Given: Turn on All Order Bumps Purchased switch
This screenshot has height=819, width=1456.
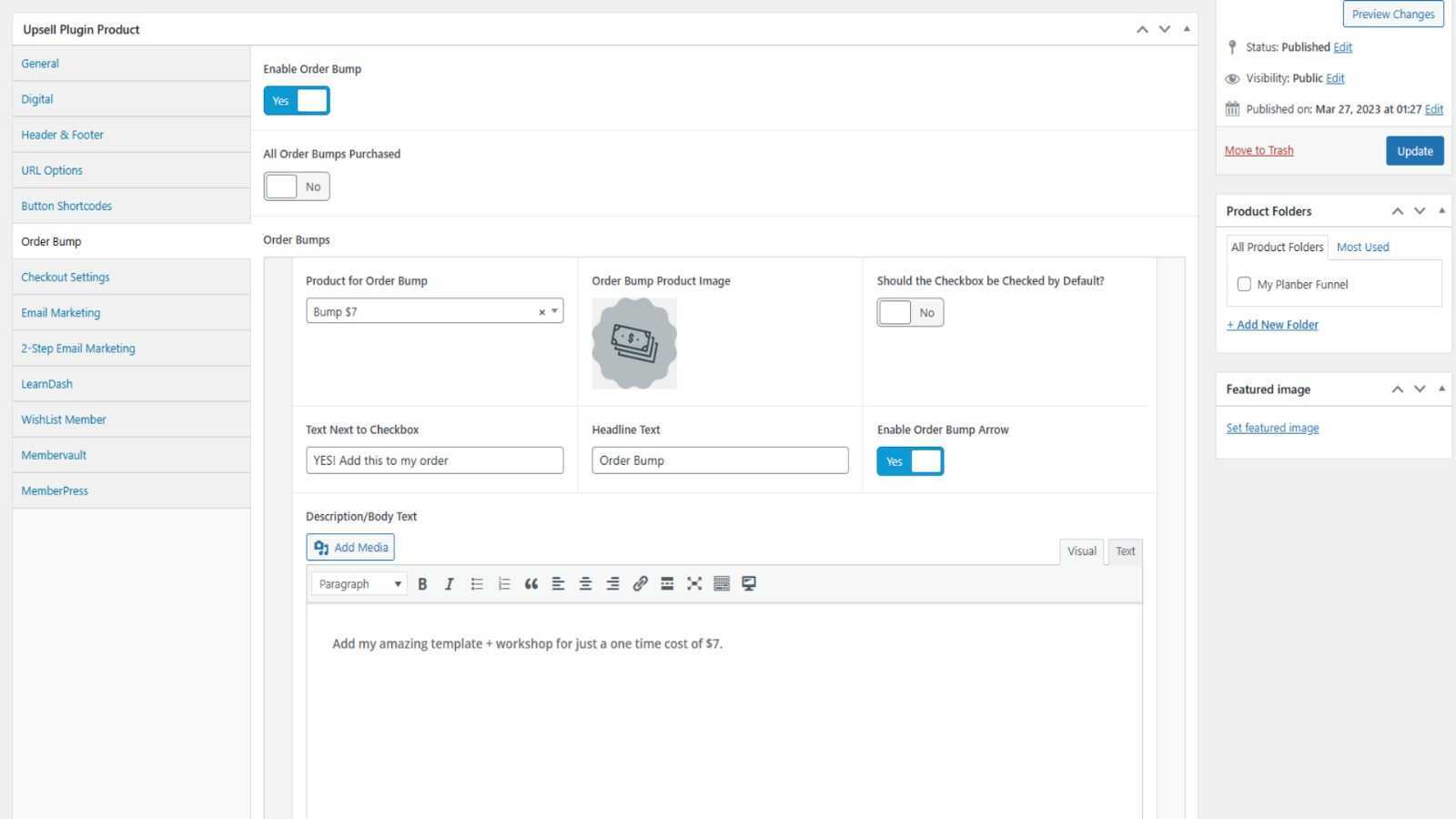Looking at the screenshot, I should coord(297,187).
